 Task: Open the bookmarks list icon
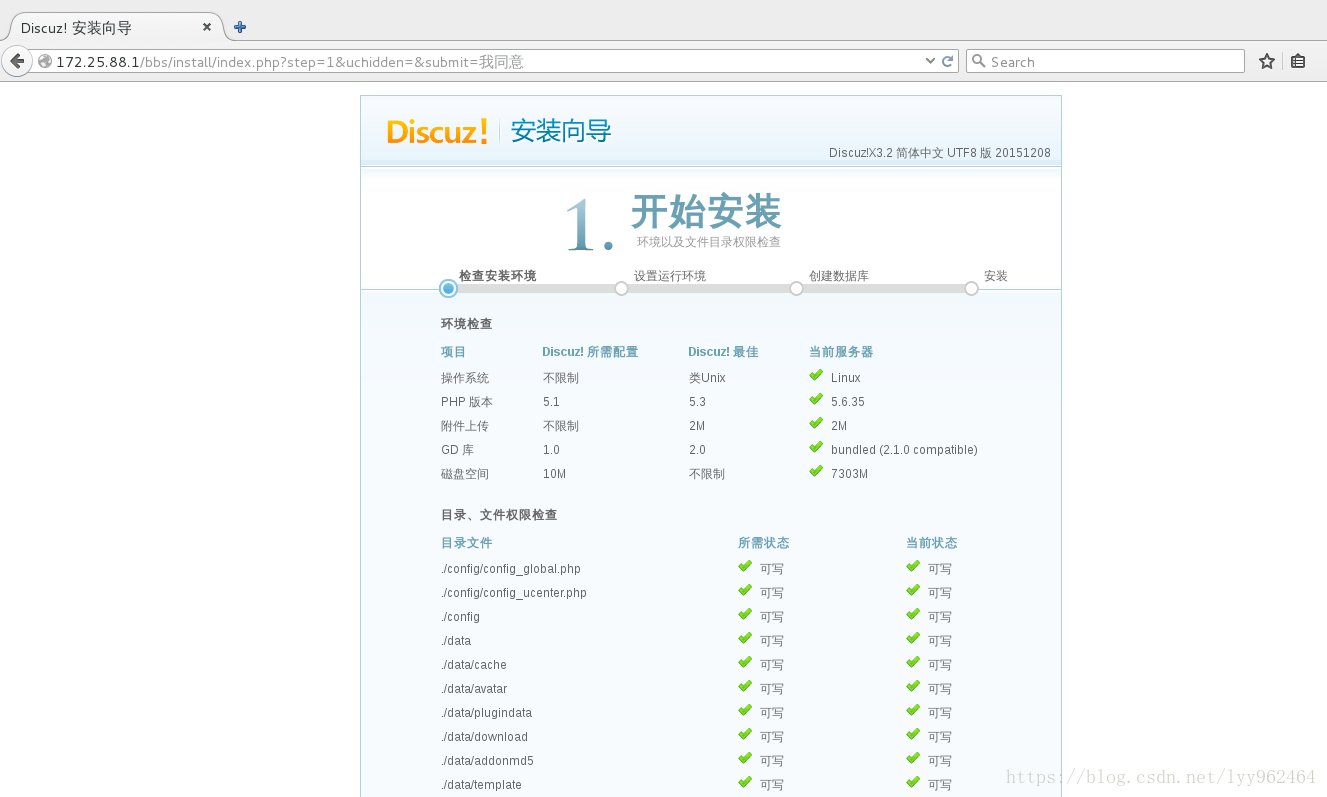[1298, 61]
